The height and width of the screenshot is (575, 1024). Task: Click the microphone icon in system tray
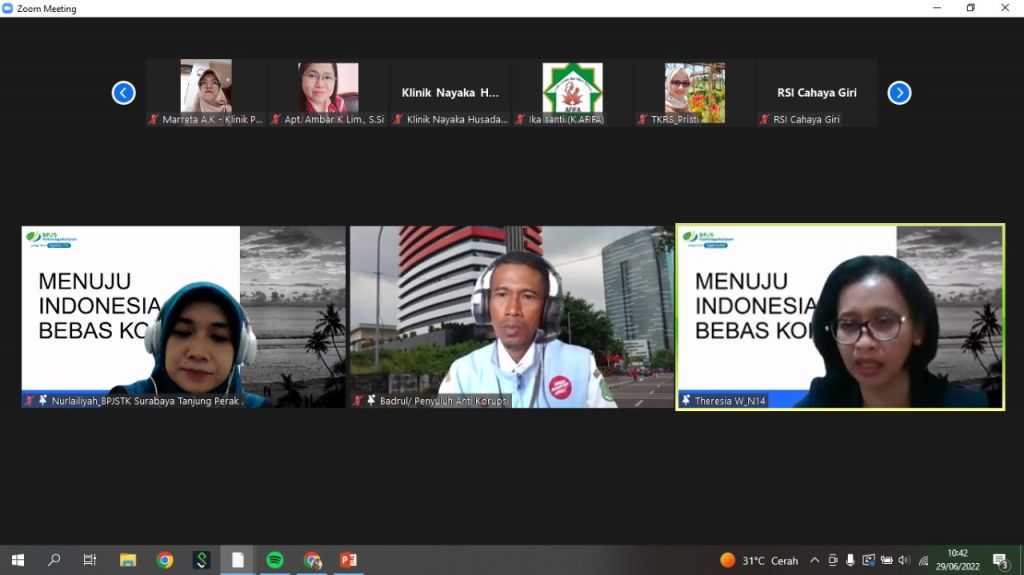point(850,560)
